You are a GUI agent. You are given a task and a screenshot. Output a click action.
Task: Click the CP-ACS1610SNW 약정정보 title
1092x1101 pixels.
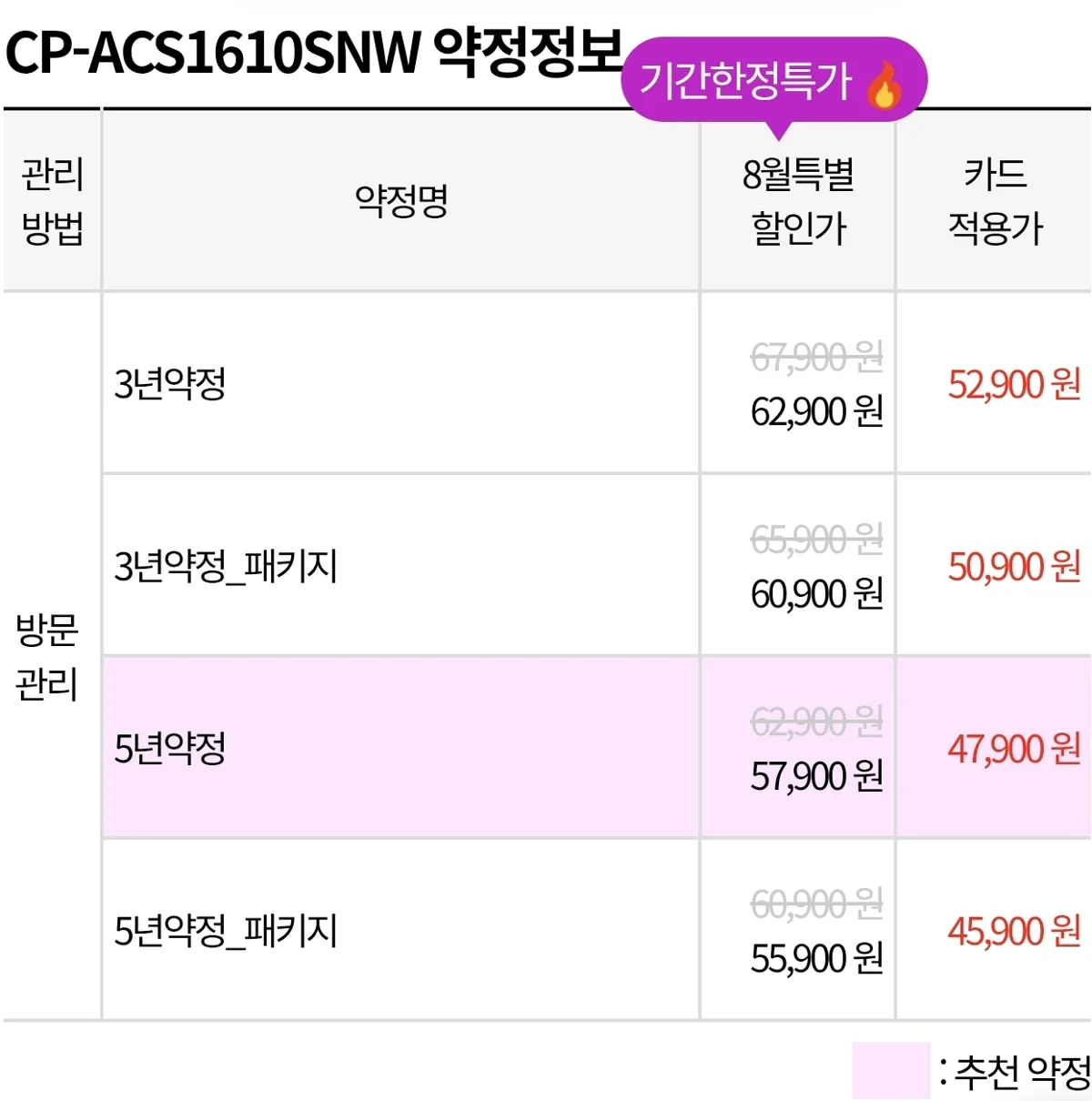(x=314, y=52)
